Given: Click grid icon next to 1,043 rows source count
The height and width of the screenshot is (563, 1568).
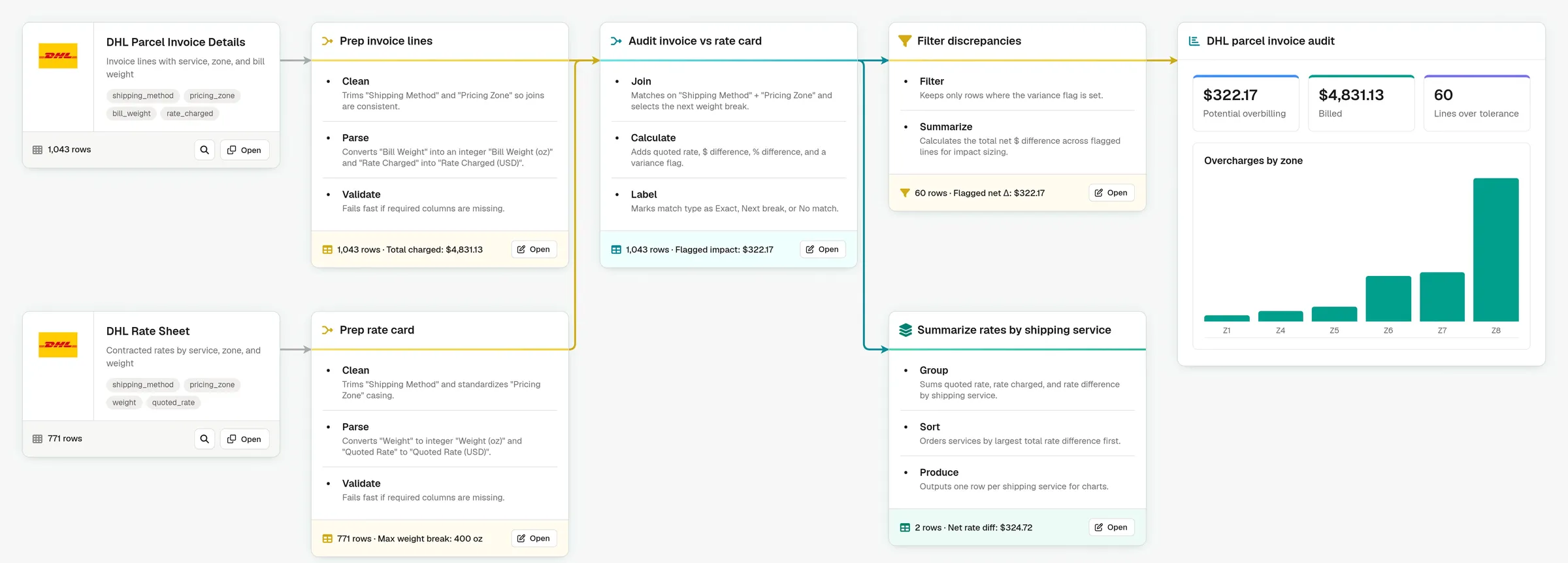Looking at the screenshot, I should click(x=37, y=150).
